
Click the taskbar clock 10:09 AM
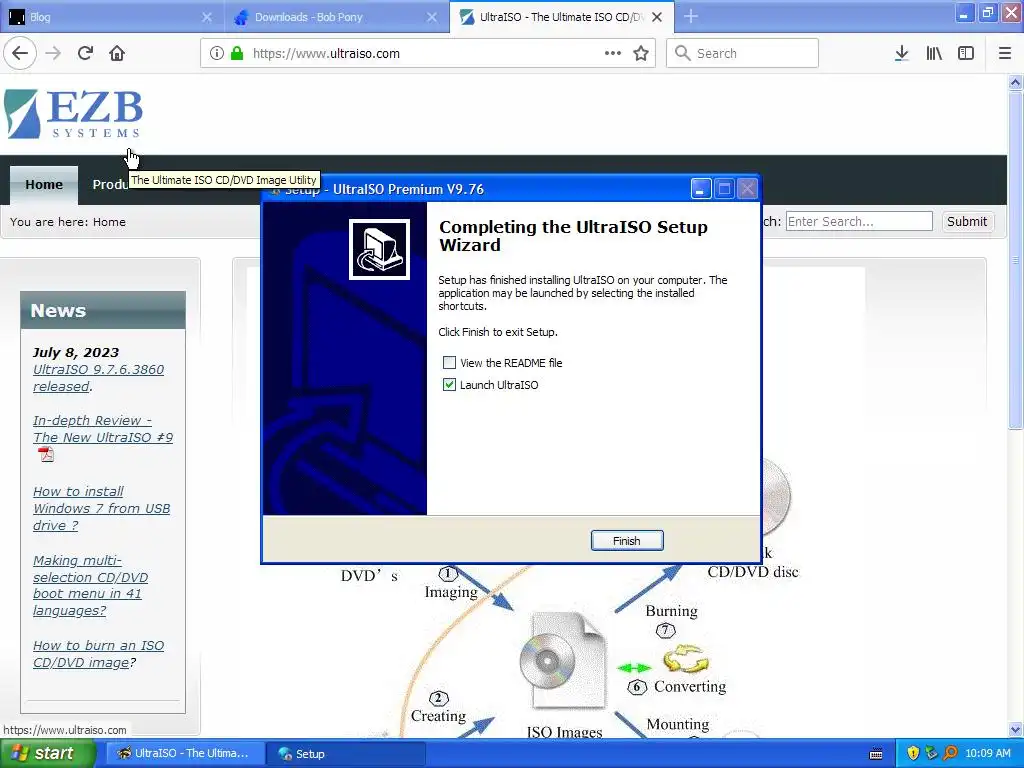(x=987, y=753)
